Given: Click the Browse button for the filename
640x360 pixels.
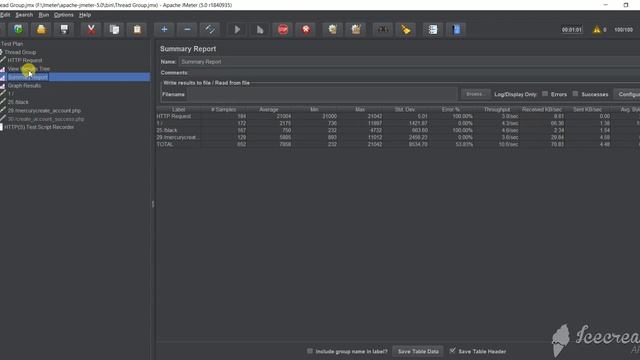Looking at the screenshot, I should point(475,94).
